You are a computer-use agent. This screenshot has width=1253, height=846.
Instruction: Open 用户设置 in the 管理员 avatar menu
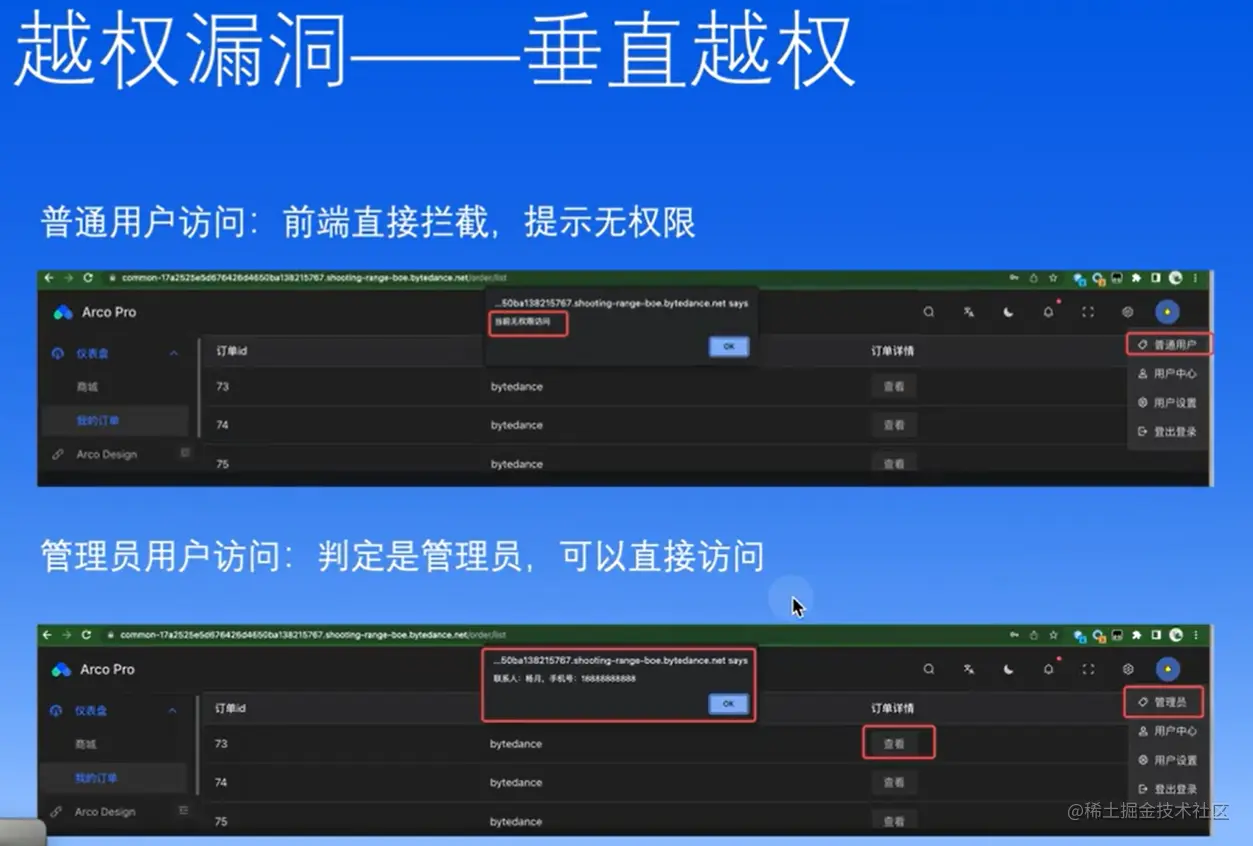[1167, 760]
